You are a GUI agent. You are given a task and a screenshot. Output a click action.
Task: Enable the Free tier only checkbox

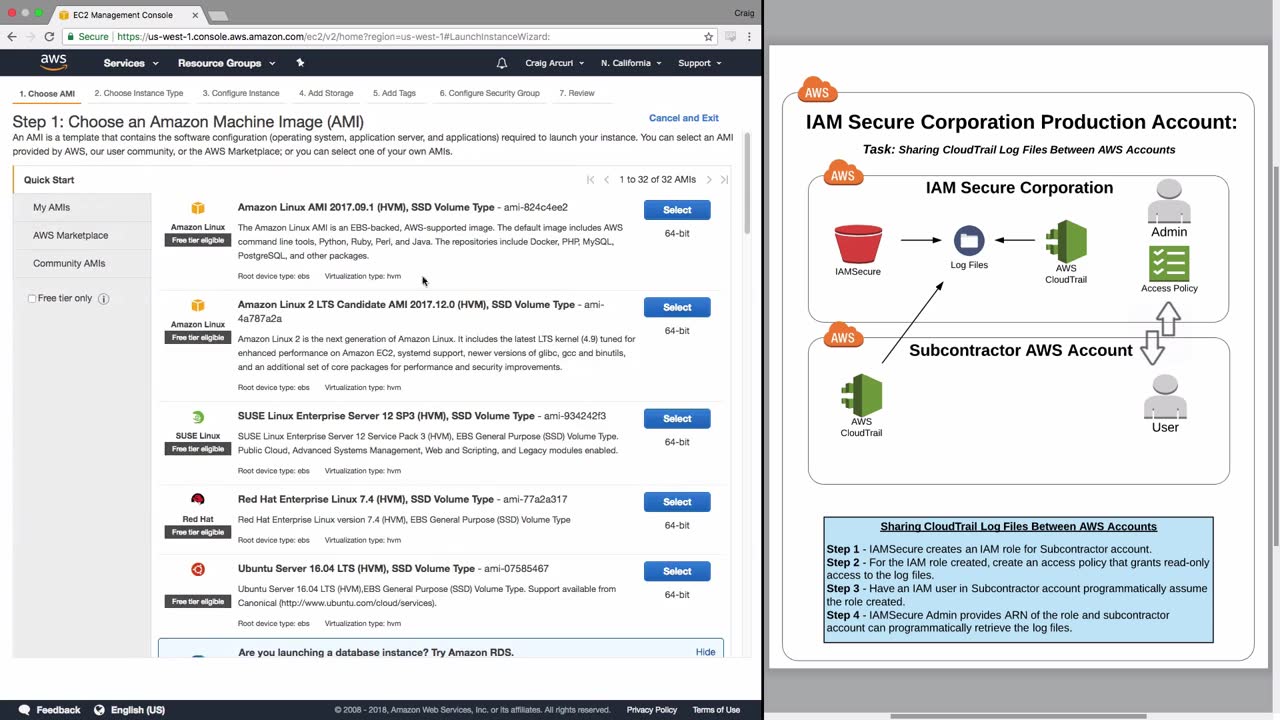click(x=32, y=299)
